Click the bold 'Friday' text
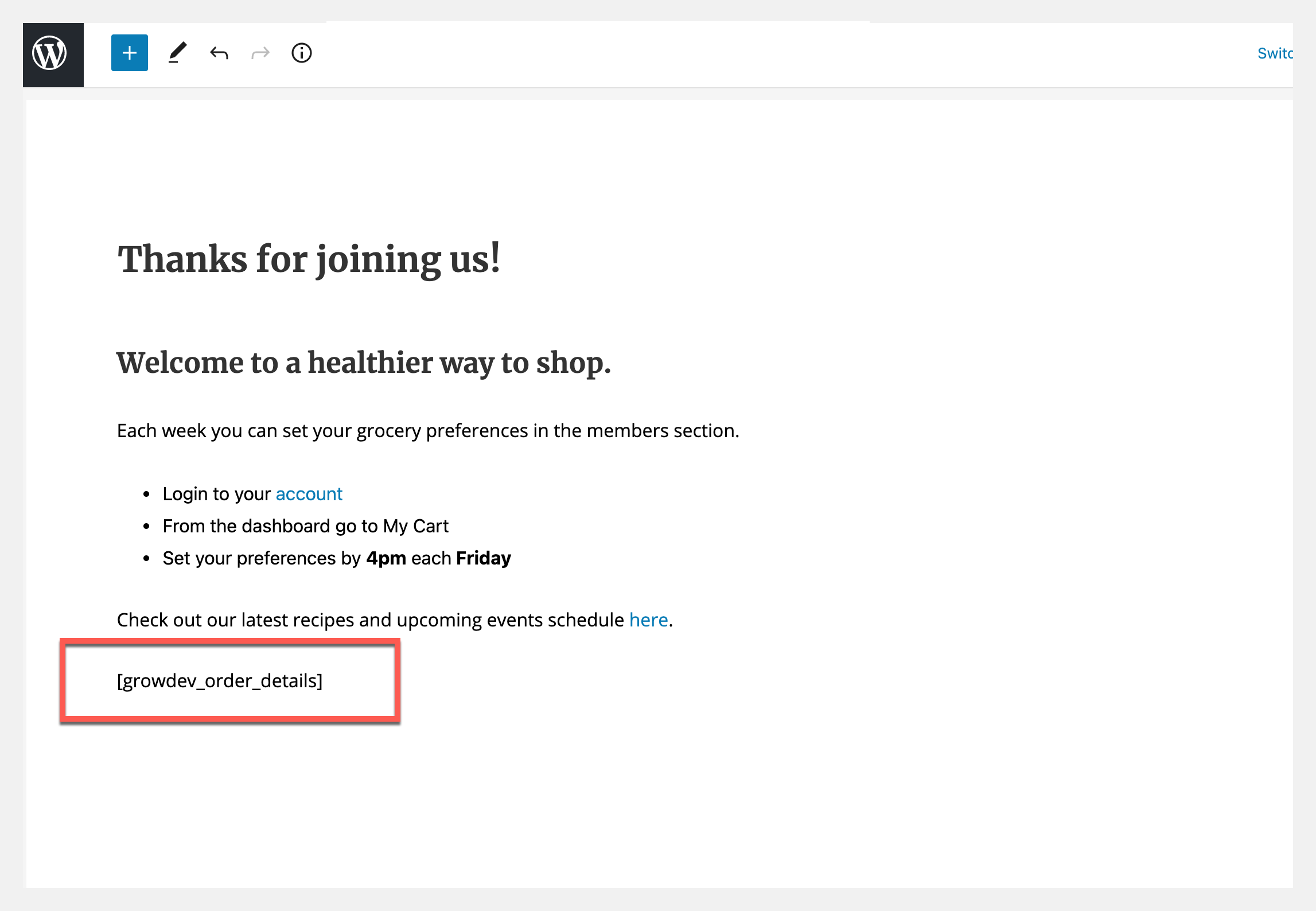The height and width of the screenshot is (911, 1316). (x=483, y=558)
